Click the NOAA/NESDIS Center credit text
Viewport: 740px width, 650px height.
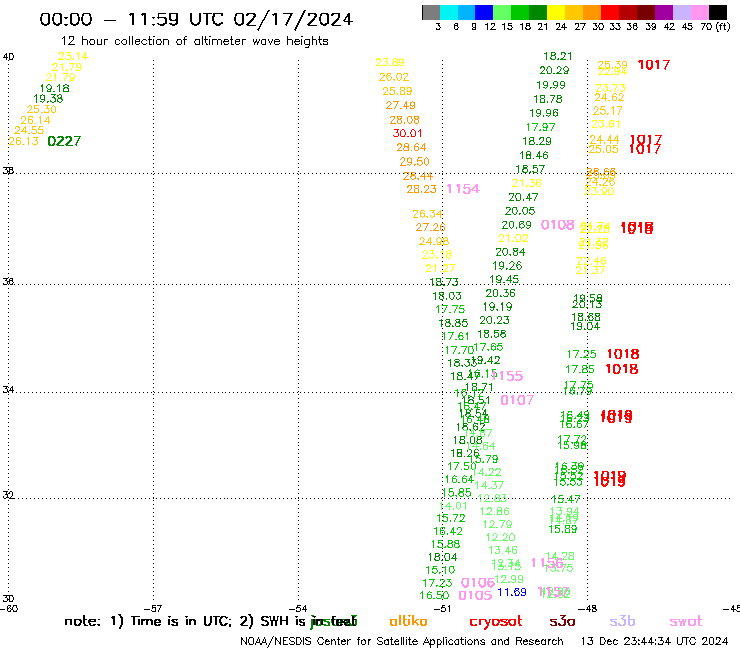[402, 641]
